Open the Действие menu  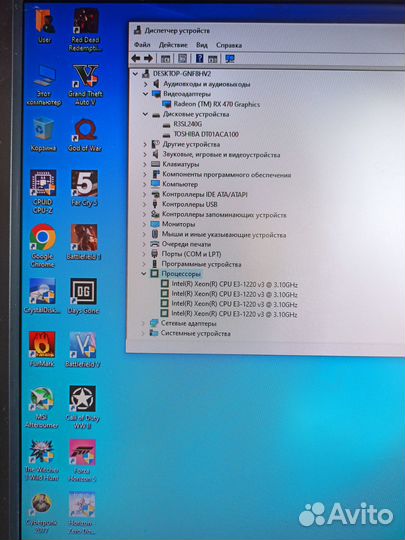point(173,45)
